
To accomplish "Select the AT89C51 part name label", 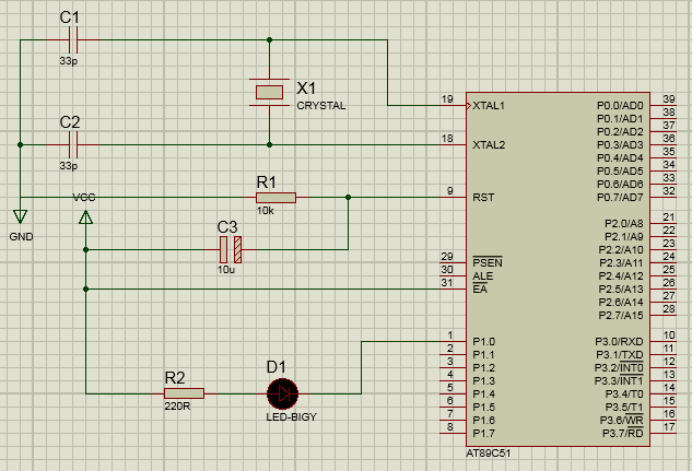I will (487, 452).
